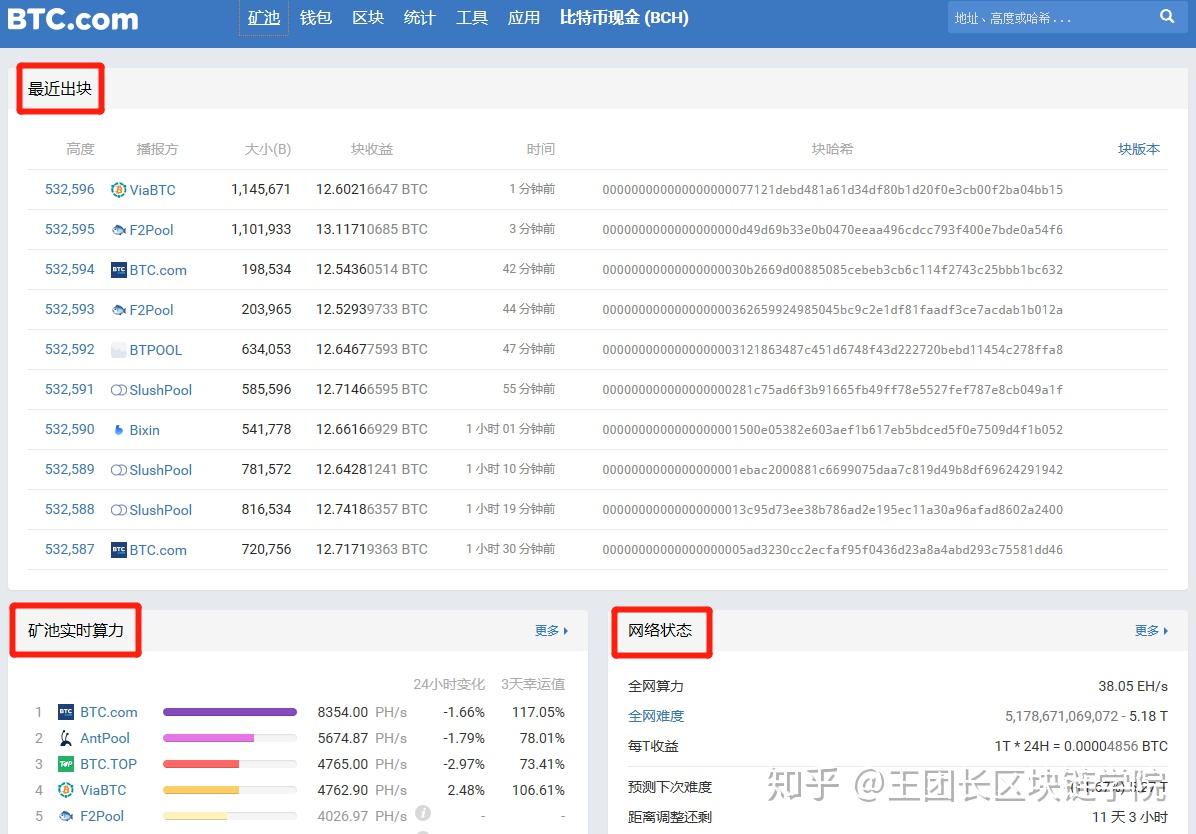The image size is (1196, 834).
Task: Click the AntPool icon in the hashrate ranking
Action: click(x=66, y=738)
